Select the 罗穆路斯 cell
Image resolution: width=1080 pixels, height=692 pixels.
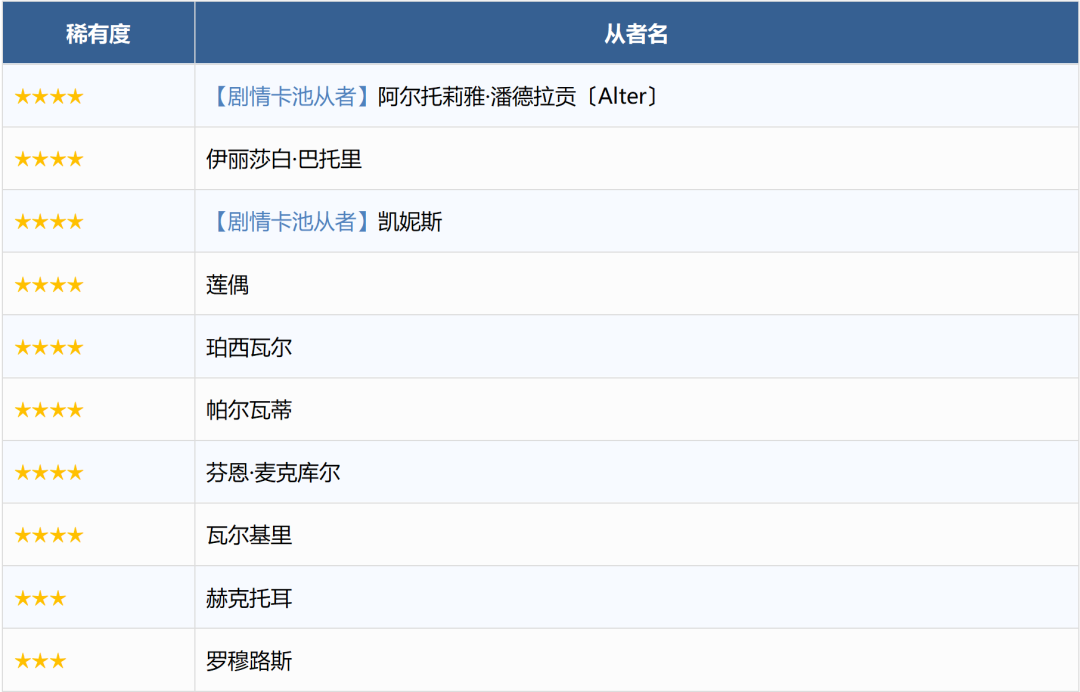[636, 660]
